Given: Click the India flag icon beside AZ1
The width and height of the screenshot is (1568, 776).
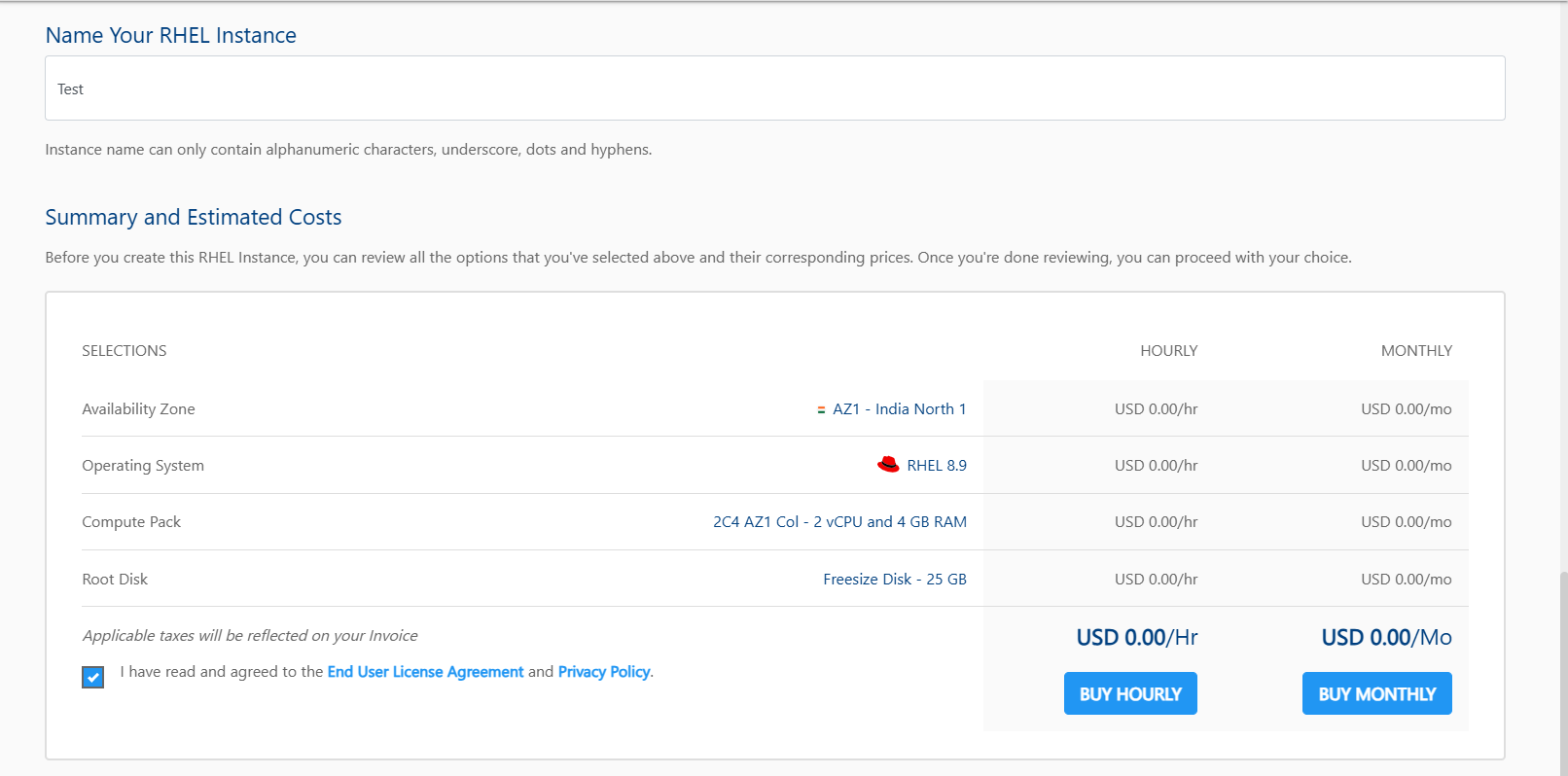Looking at the screenshot, I should pos(821,410).
